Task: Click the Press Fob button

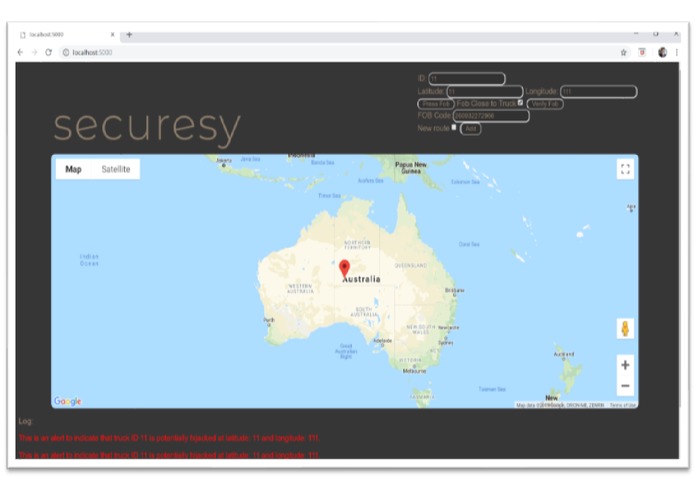Action: (436, 104)
